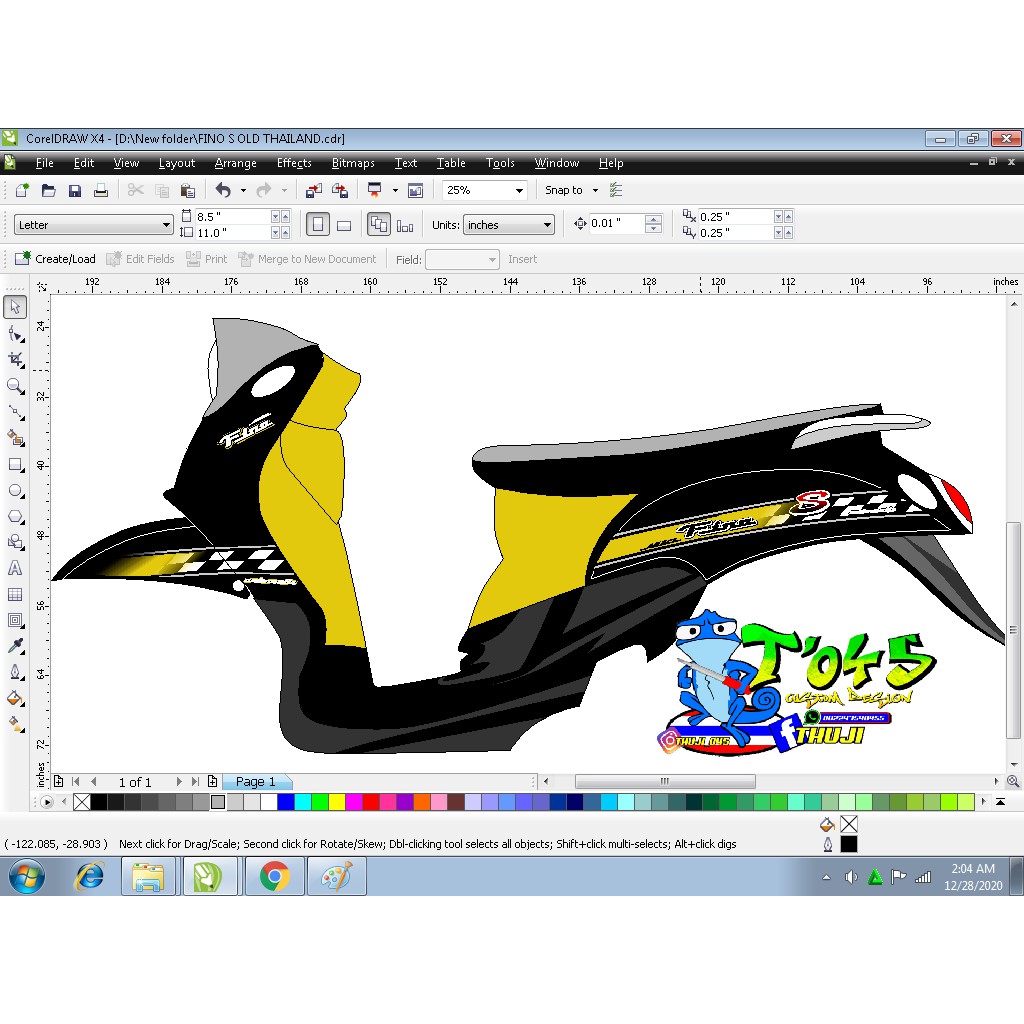Click the horizontal scrollbar thumb
This screenshot has width=1024, height=1024.
tap(665, 781)
